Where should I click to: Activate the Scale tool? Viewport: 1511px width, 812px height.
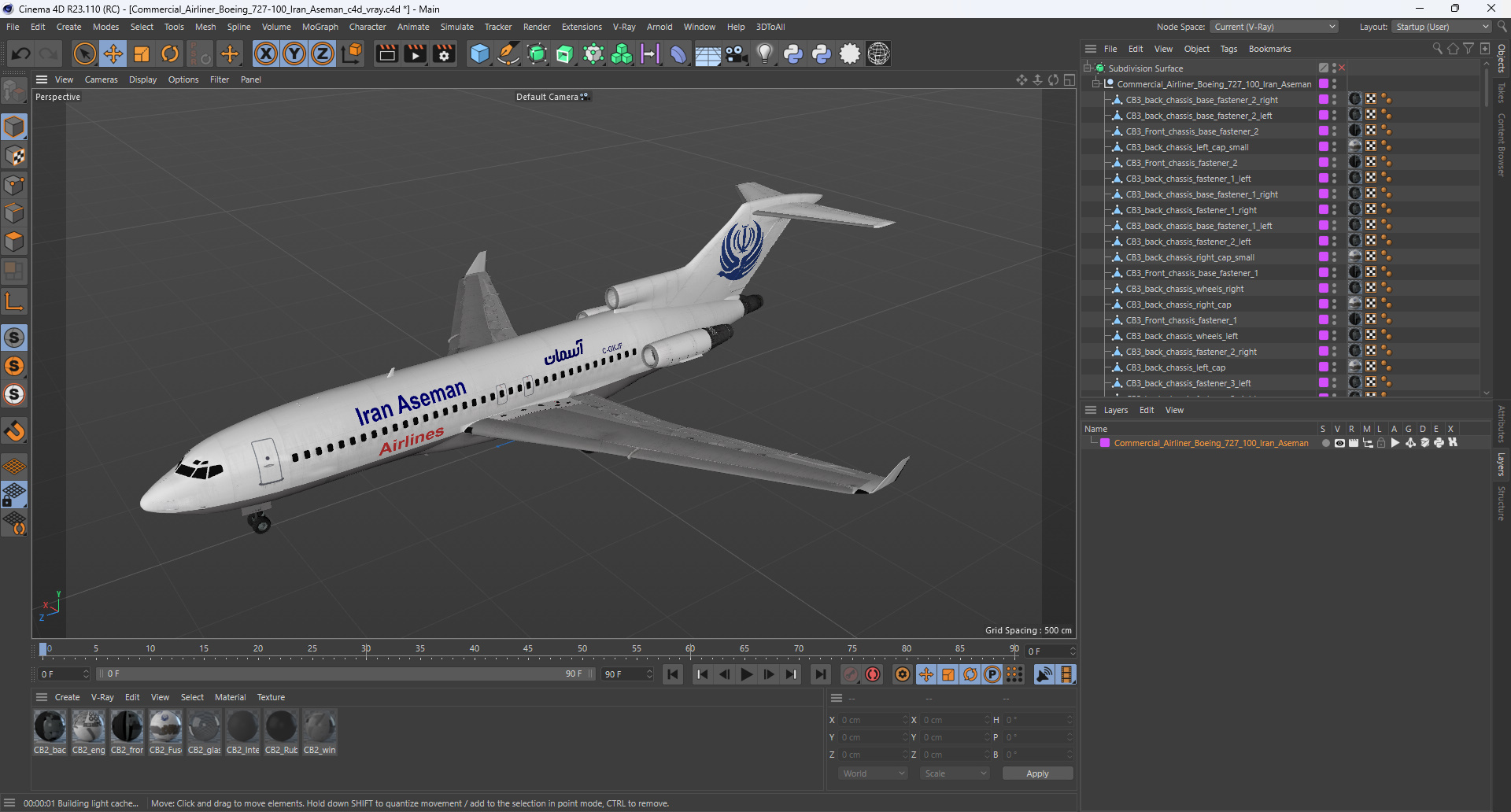pyautogui.click(x=142, y=54)
